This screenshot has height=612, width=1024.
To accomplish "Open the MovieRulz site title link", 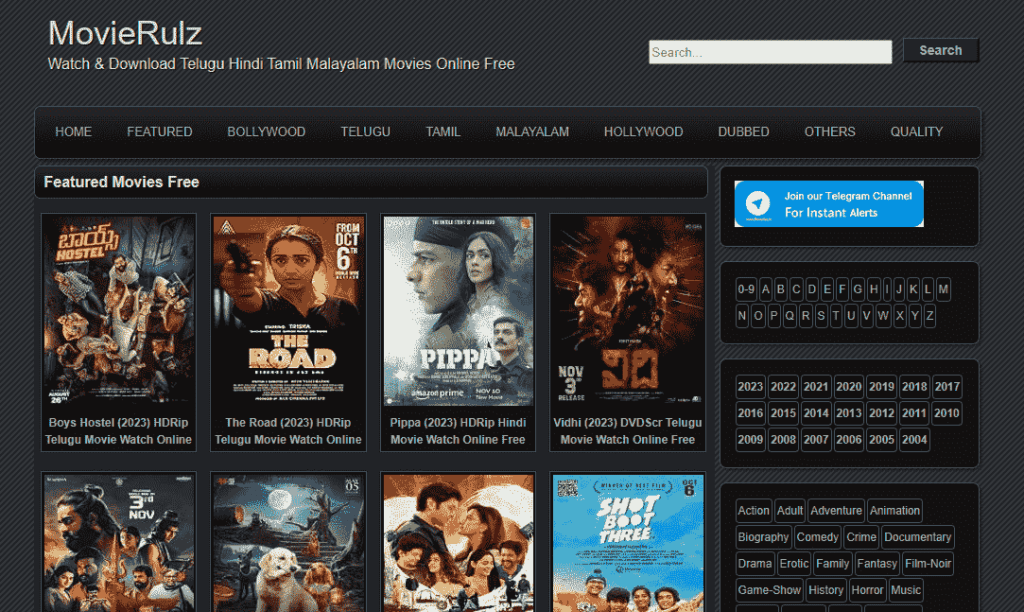I will click(x=125, y=33).
